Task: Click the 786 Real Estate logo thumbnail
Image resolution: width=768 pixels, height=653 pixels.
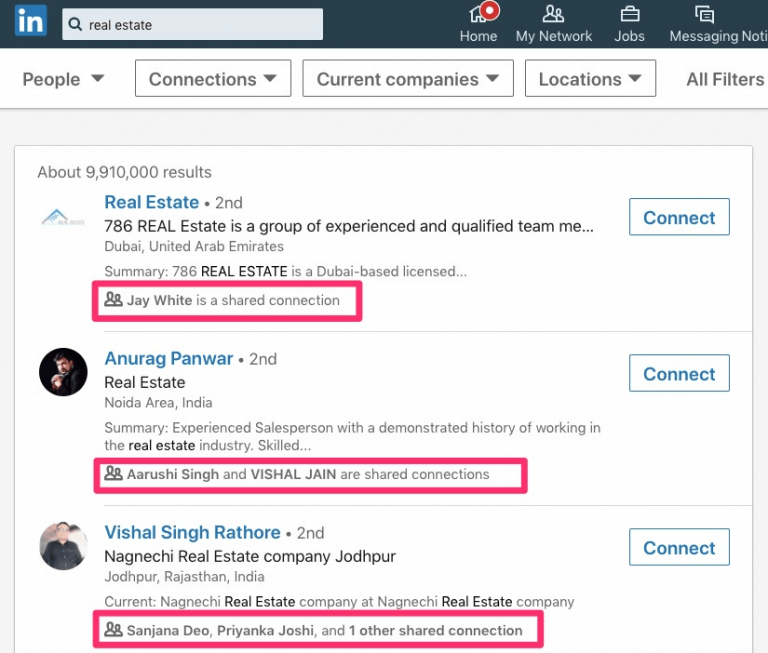Action: (x=63, y=217)
